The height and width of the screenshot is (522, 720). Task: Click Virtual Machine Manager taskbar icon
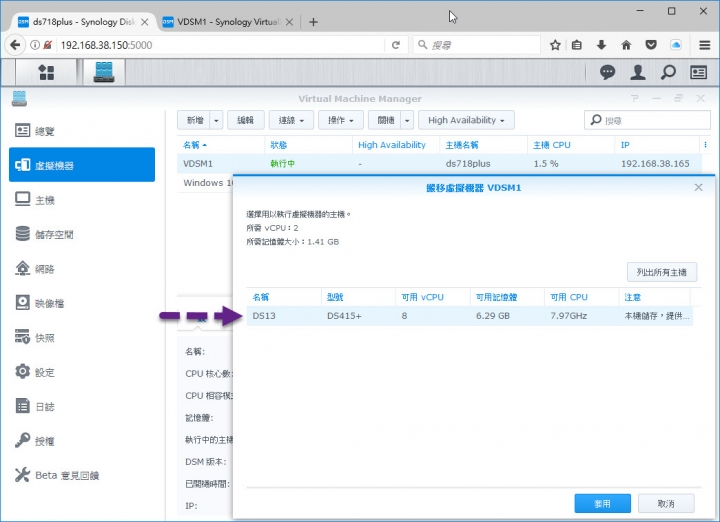(x=104, y=72)
